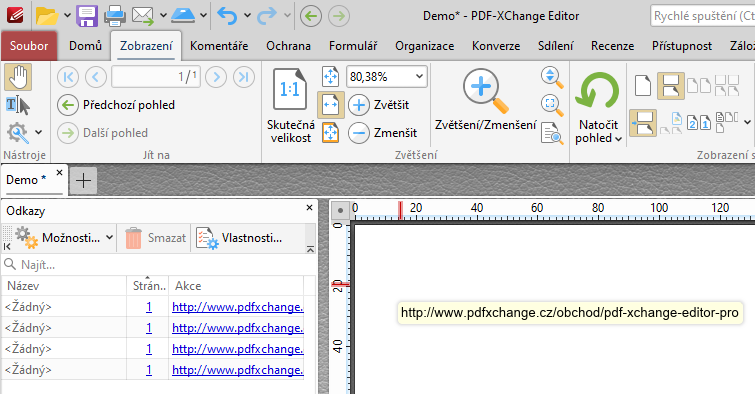Open the zoom level 80,38% dropdown
The width and height of the screenshot is (755, 394).
[x=419, y=77]
